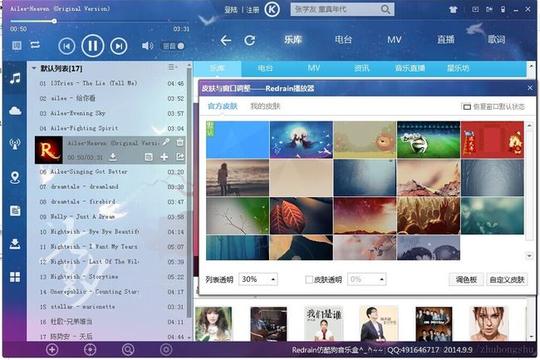Choose the football on green grass skin
This screenshot has width=540, height=360.
click(x=428, y=140)
